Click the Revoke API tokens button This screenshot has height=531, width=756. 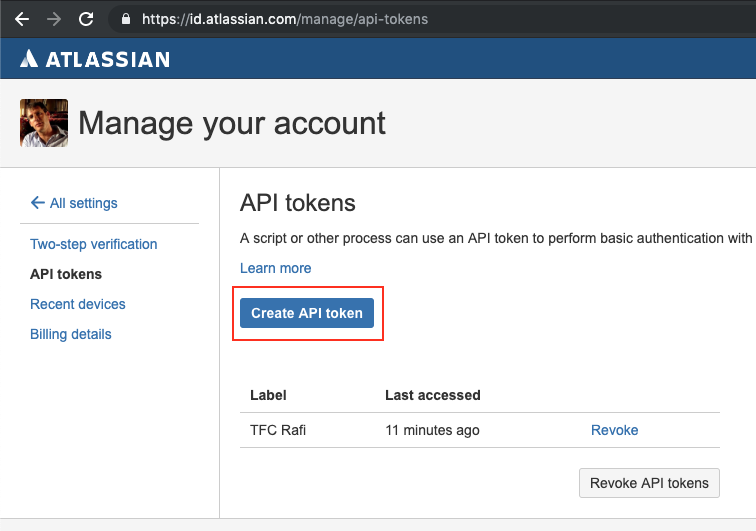point(649,482)
